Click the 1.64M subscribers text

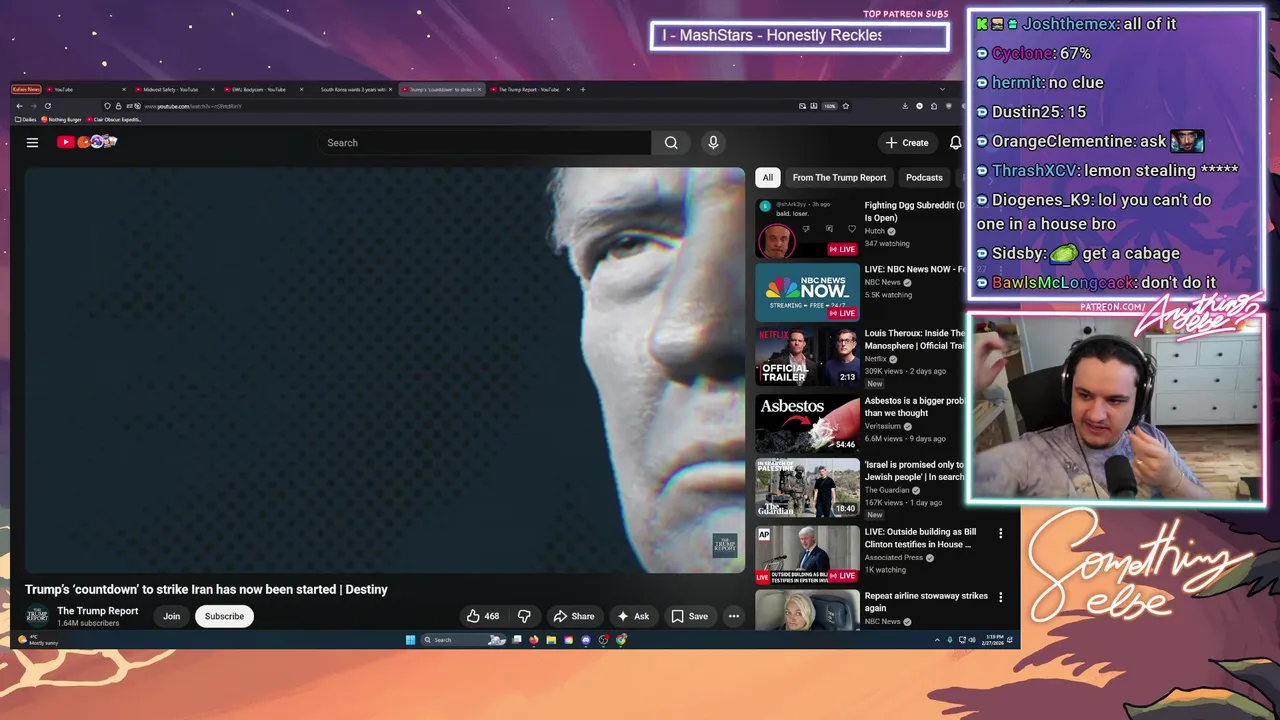pyautogui.click(x=88, y=623)
